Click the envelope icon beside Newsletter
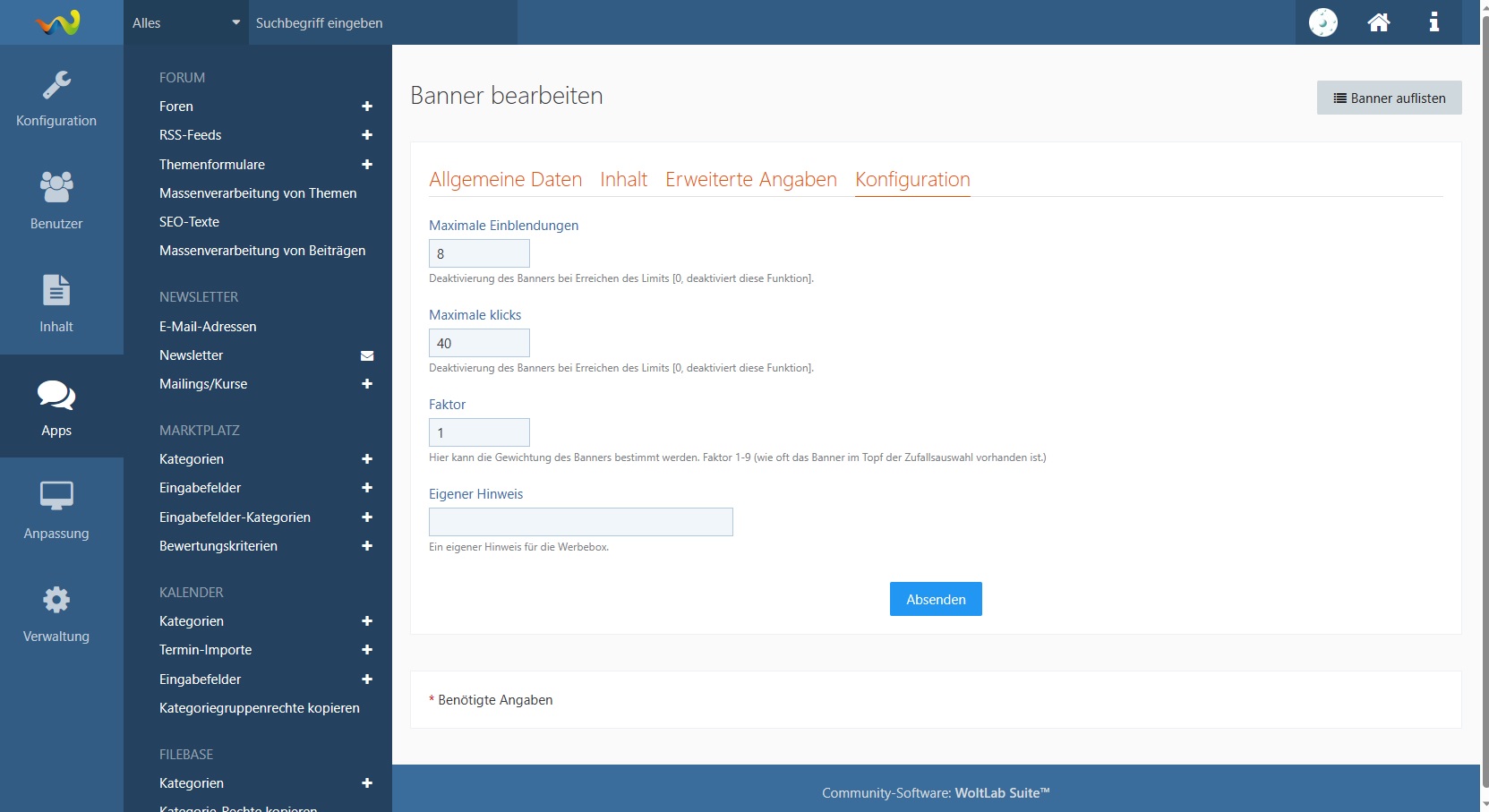This screenshot has height=812, width=1489. (367, 355)
